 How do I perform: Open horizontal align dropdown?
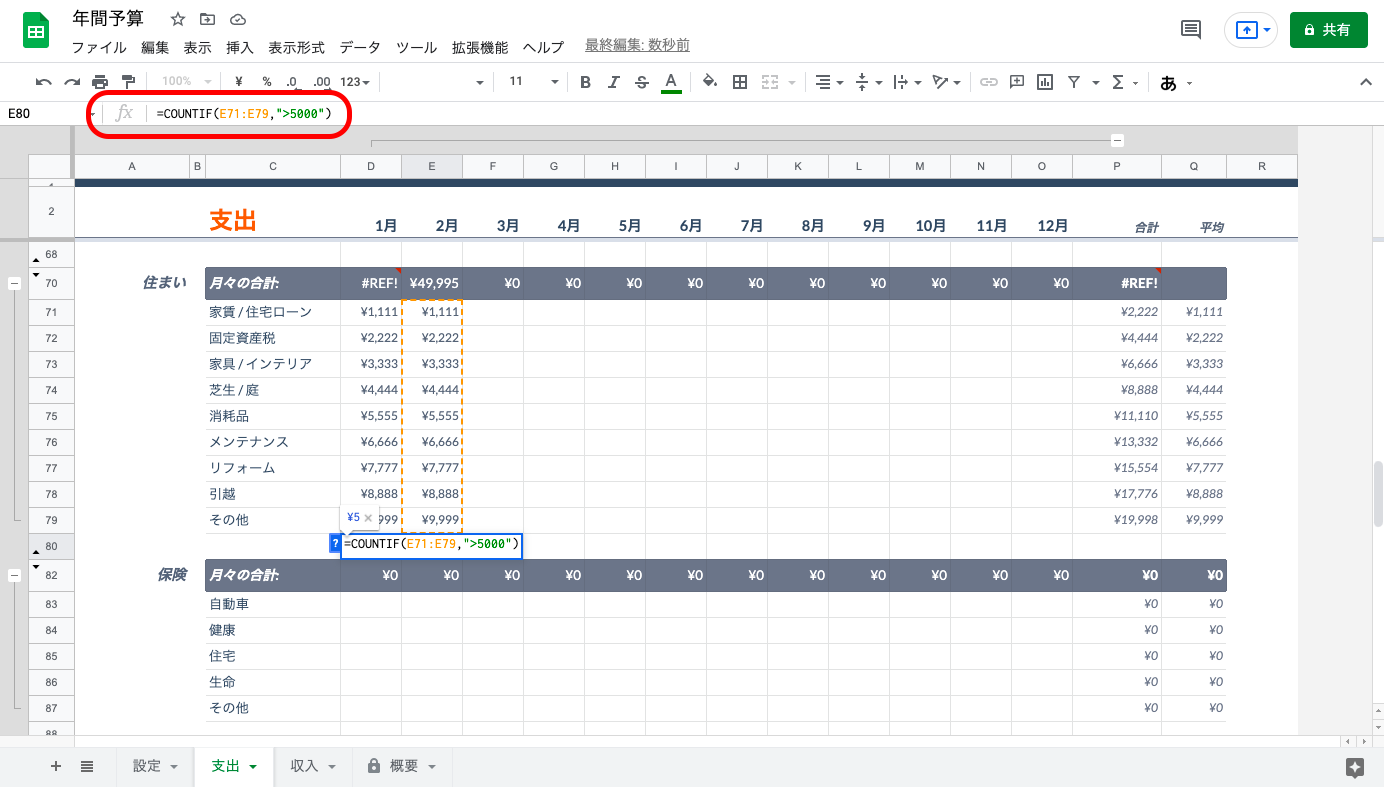pos(829,82)
